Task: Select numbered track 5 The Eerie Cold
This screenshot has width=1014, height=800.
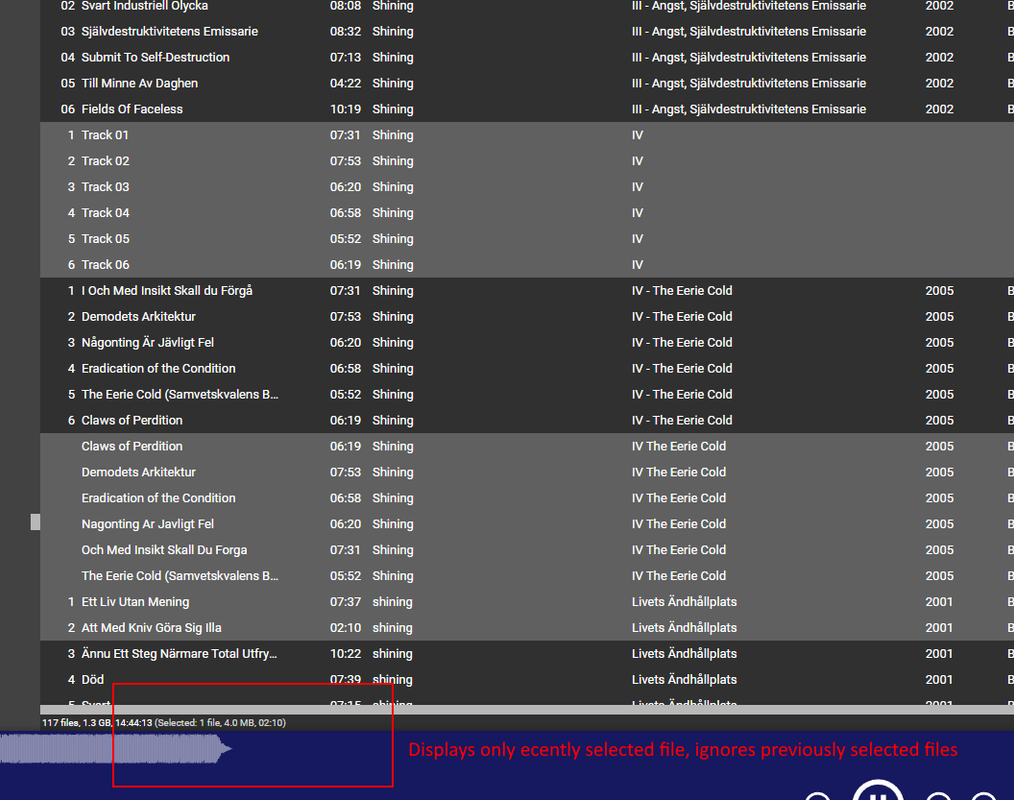Action: [527, 395]
